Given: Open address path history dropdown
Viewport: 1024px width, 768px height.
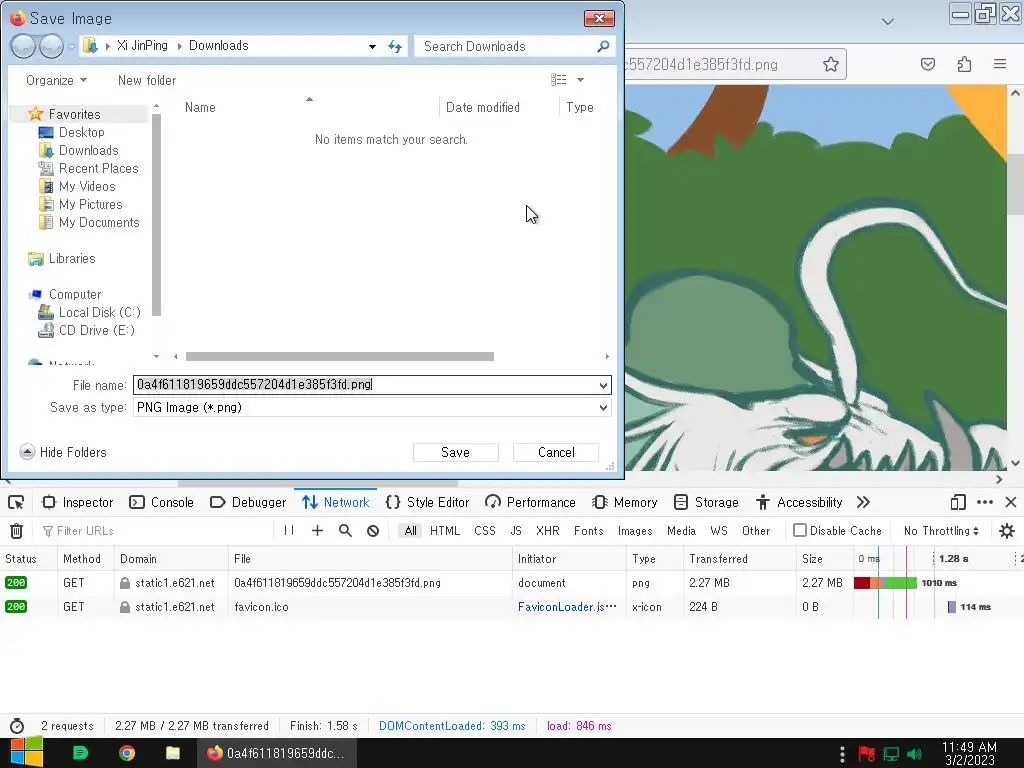Looking at the screenshot, I should (372, 46).
